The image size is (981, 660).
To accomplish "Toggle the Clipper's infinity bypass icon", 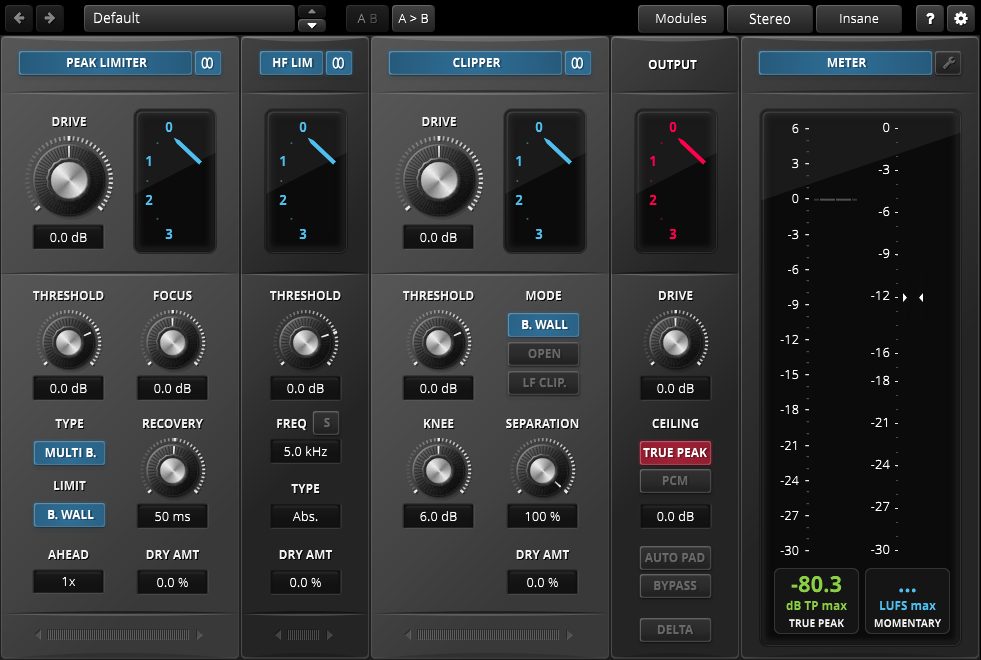I will pyautogui.click(x=577, y=62).
